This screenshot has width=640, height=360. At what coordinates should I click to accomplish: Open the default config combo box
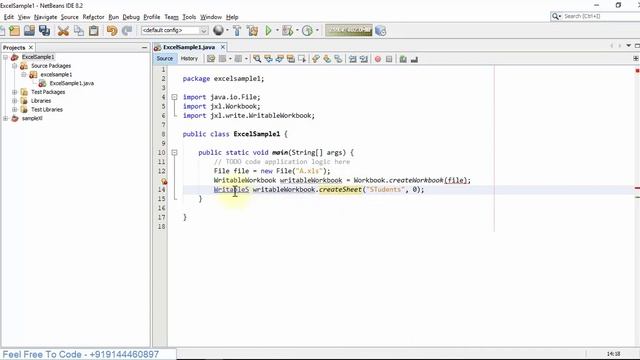coord(174,30)
